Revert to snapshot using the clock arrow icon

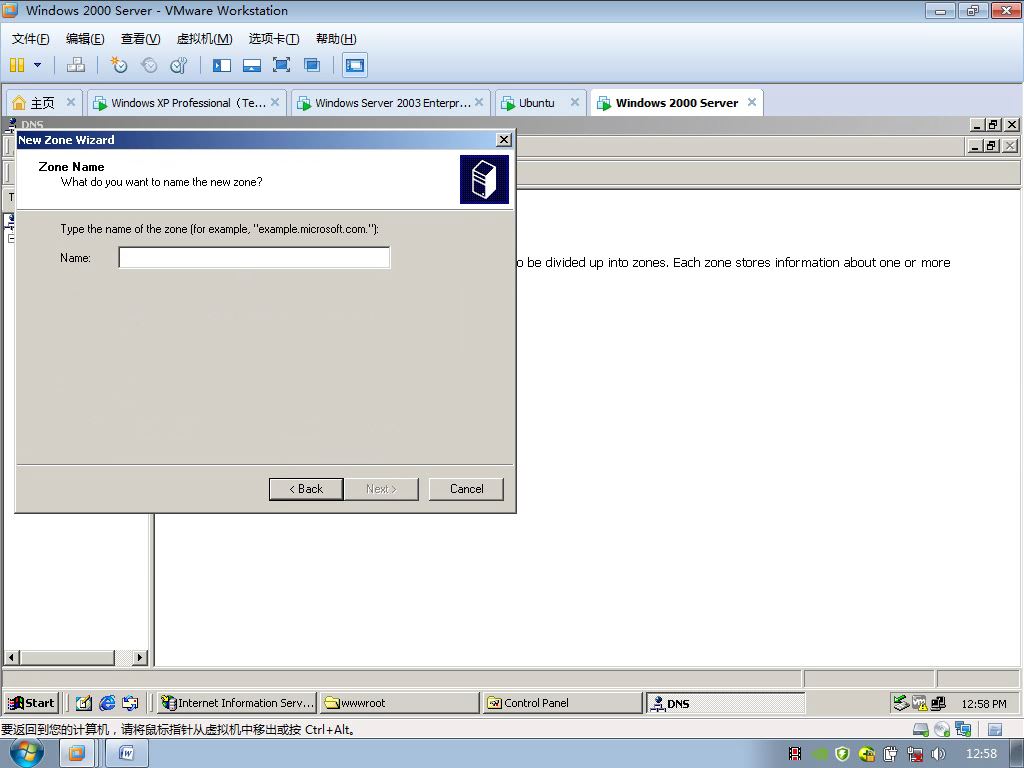pos(149,65)
